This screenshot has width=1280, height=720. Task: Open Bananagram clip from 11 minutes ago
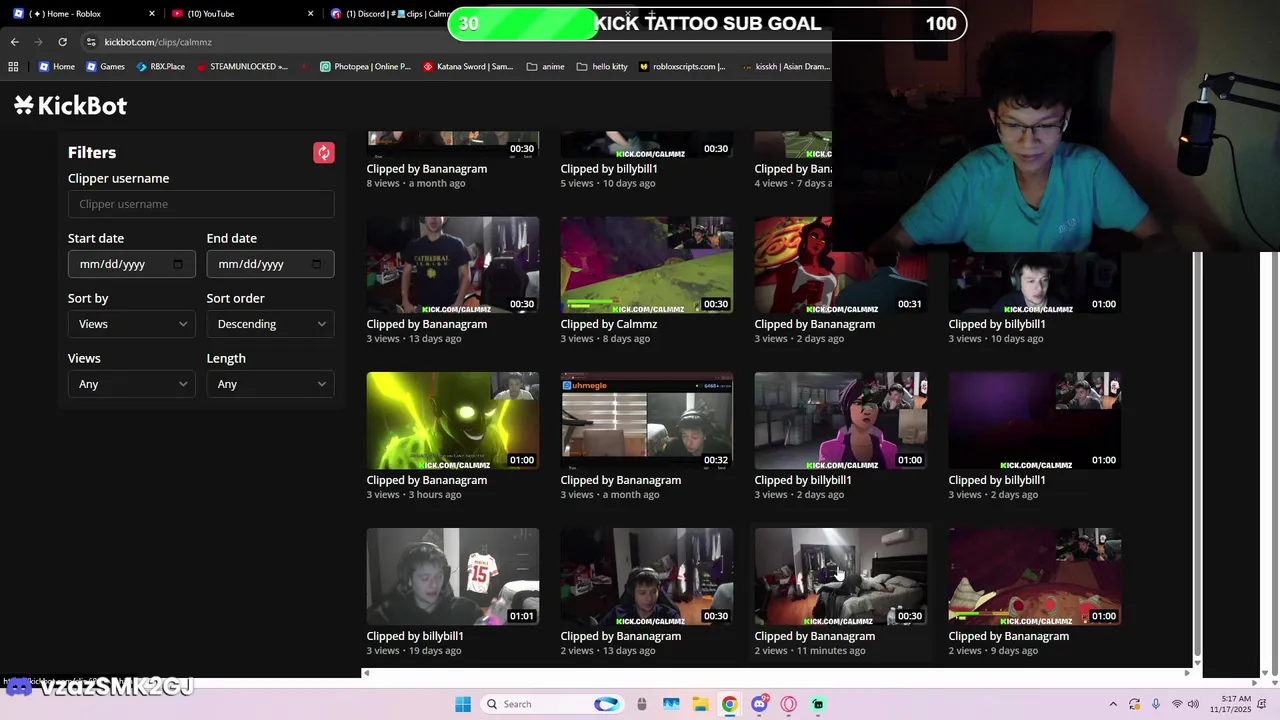tap(841, 577)
